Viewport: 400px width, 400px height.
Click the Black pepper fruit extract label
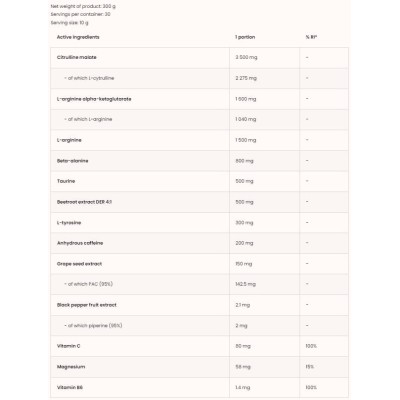(87, 305)
